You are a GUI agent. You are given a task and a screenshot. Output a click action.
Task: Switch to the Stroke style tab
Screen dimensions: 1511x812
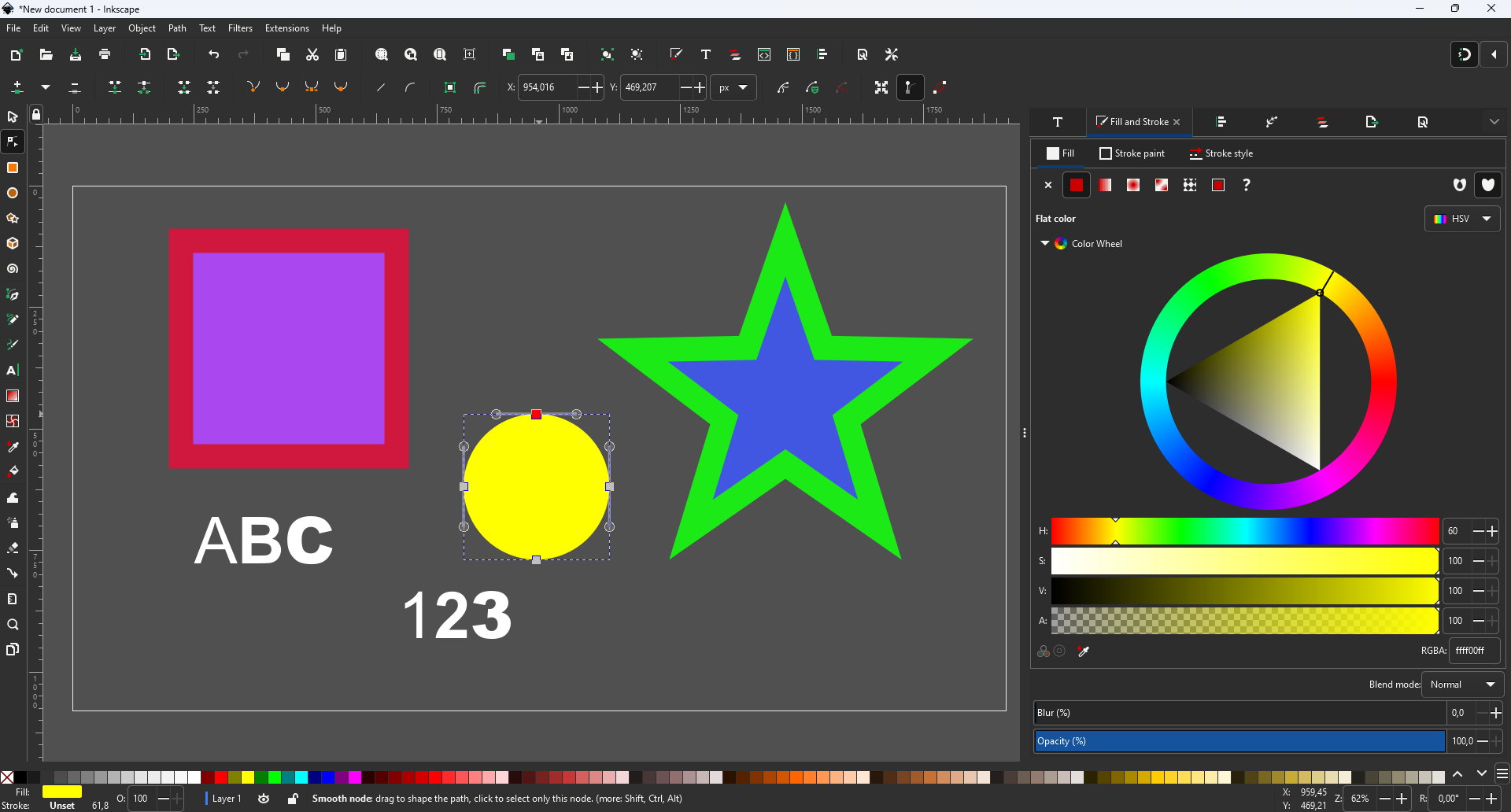pos(1221,153)
